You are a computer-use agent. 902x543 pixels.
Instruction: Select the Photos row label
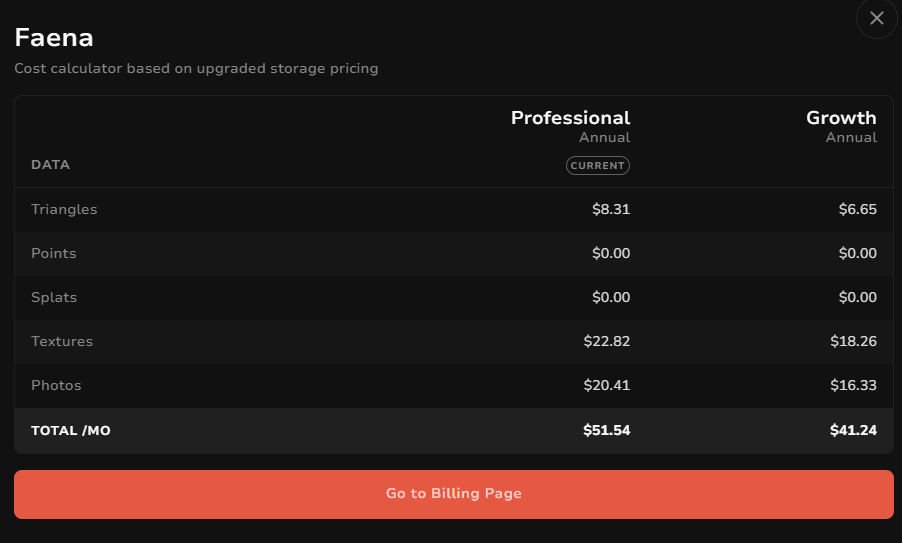click(56, 385)
